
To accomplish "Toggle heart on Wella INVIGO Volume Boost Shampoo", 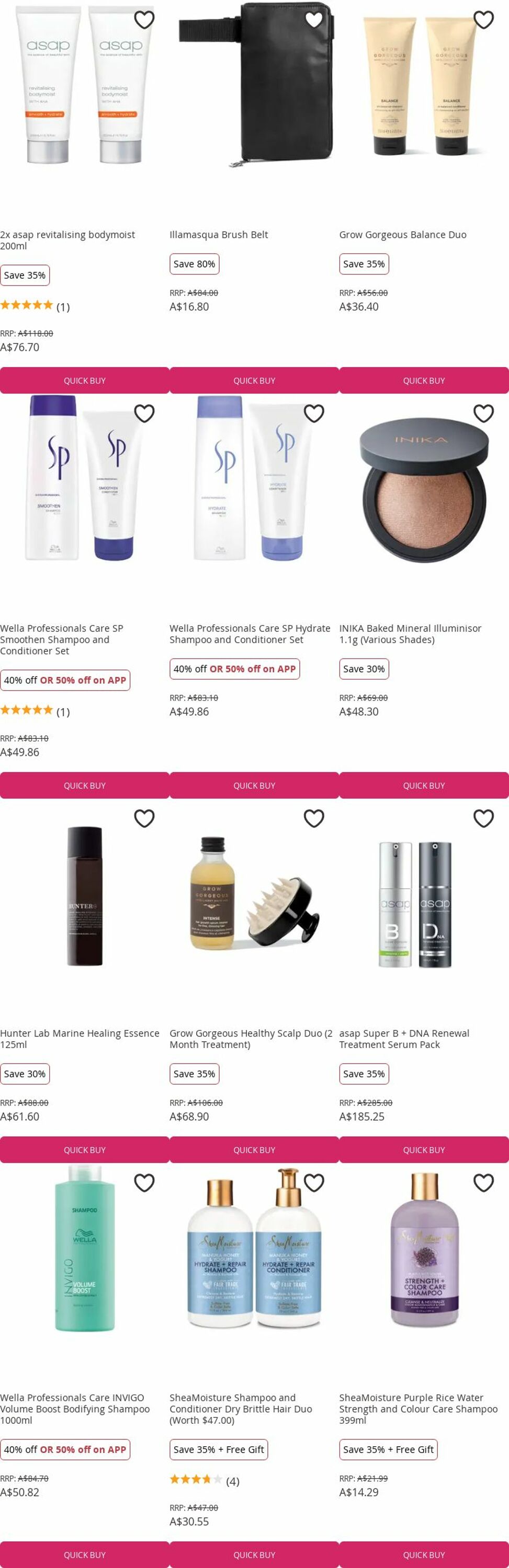I will [144, 1183].
